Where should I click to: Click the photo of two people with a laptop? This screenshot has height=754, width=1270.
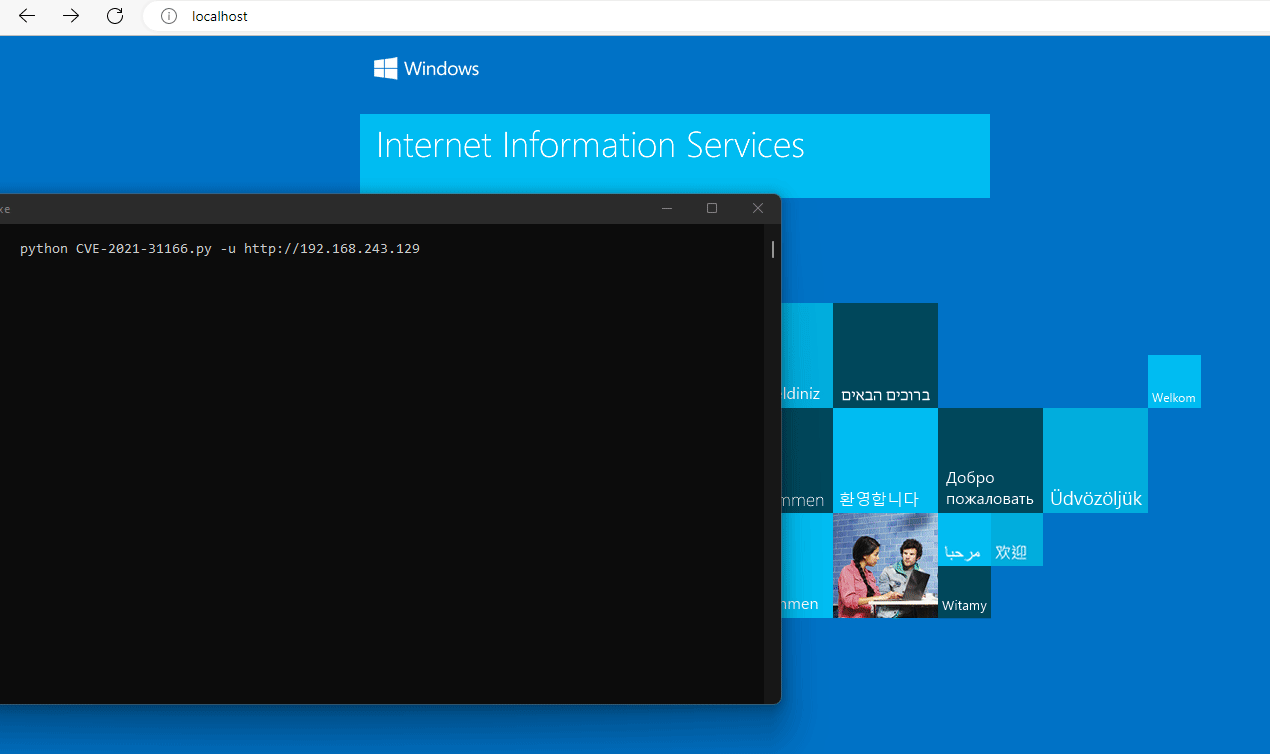[x=885, y=565]
